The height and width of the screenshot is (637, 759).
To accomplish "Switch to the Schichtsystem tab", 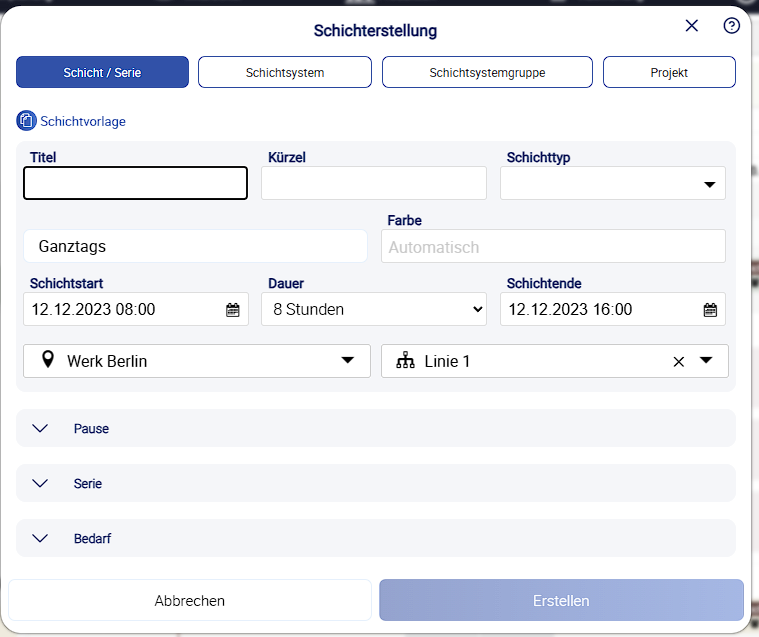I will [x=285, y=73].
